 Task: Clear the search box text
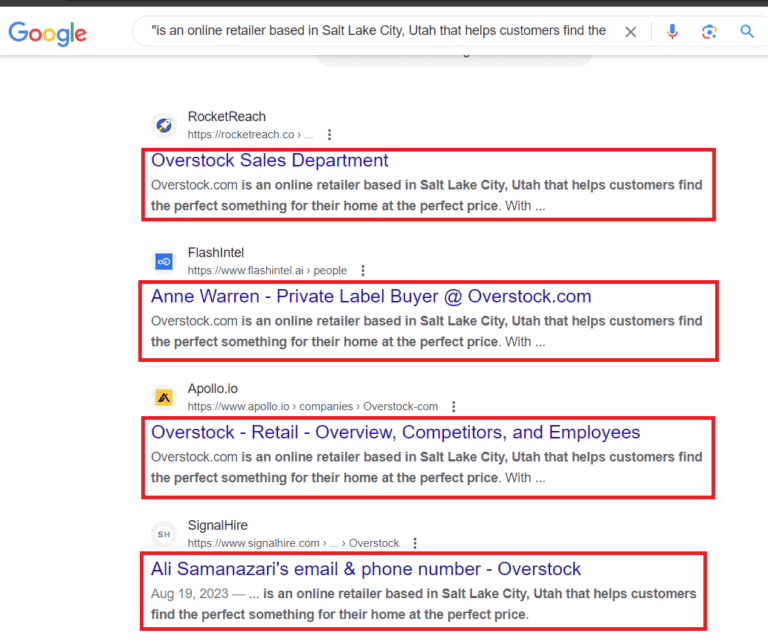[630, 32]
